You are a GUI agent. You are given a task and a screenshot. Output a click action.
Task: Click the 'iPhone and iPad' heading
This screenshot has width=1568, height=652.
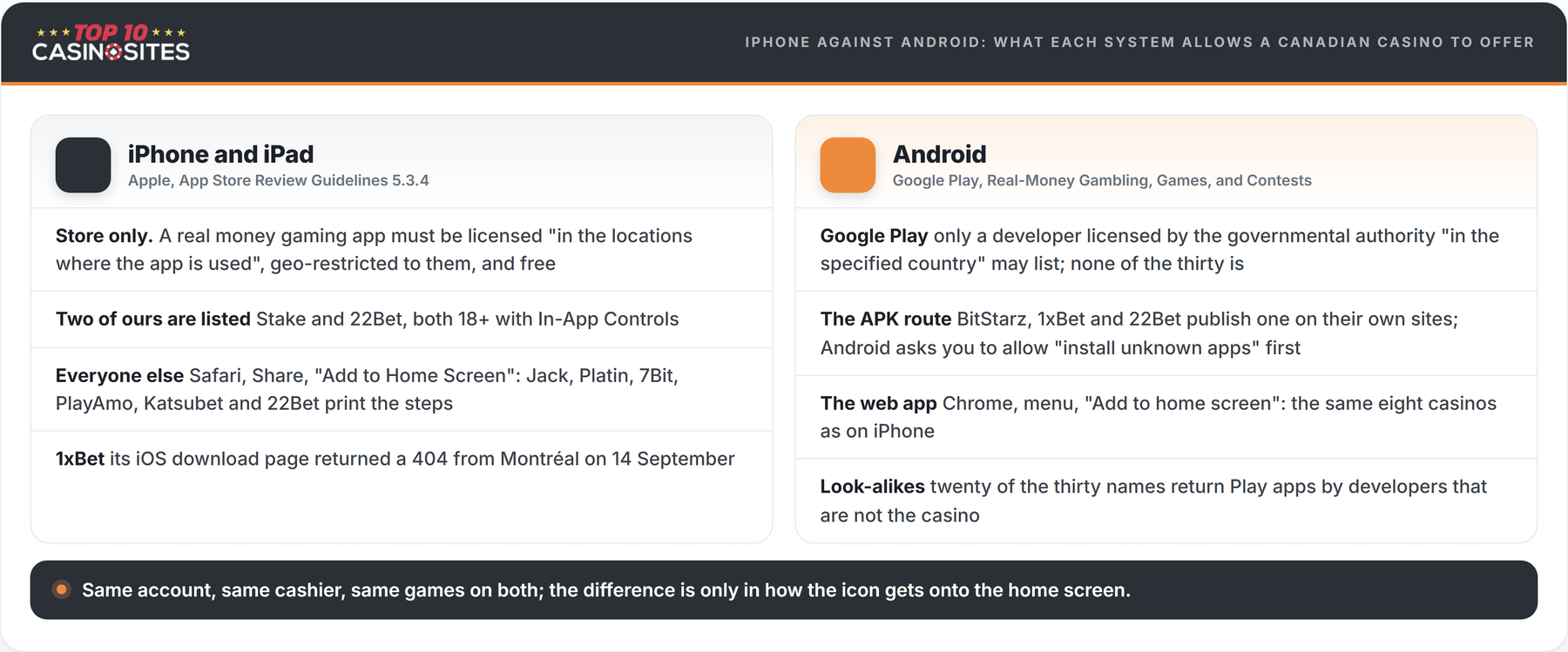pos(220,154)
